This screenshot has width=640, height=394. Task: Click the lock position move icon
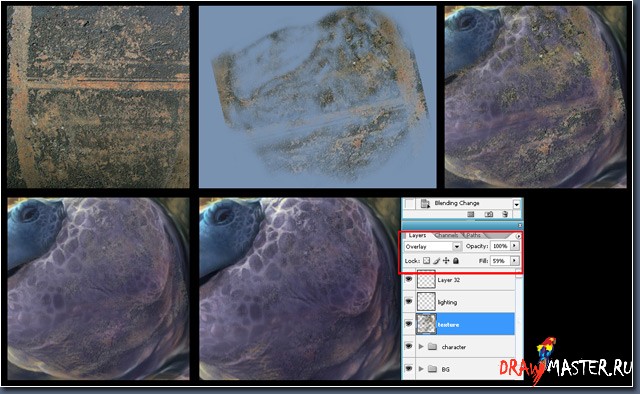pos(446,260)
